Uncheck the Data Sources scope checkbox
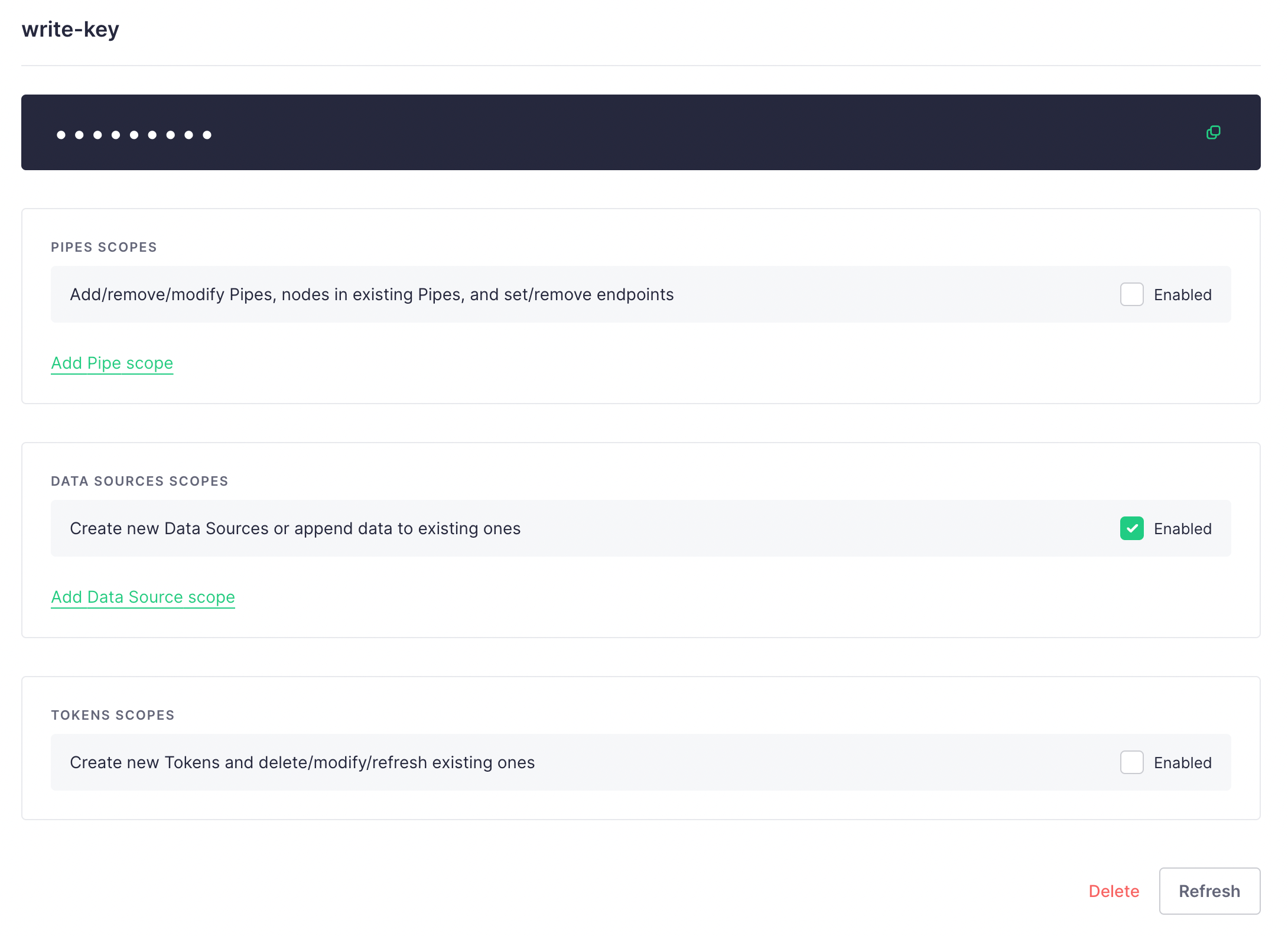 pyautogui.click(x=1131, y=528)
